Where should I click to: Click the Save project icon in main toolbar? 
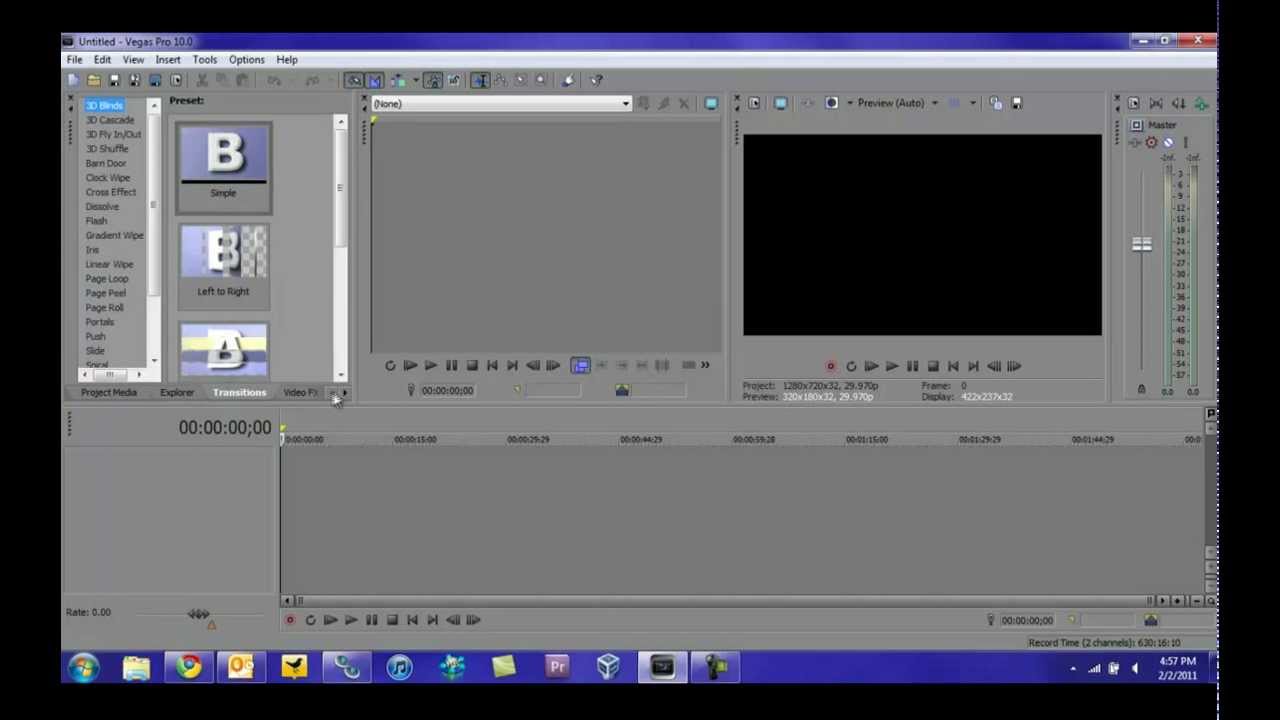114,80
